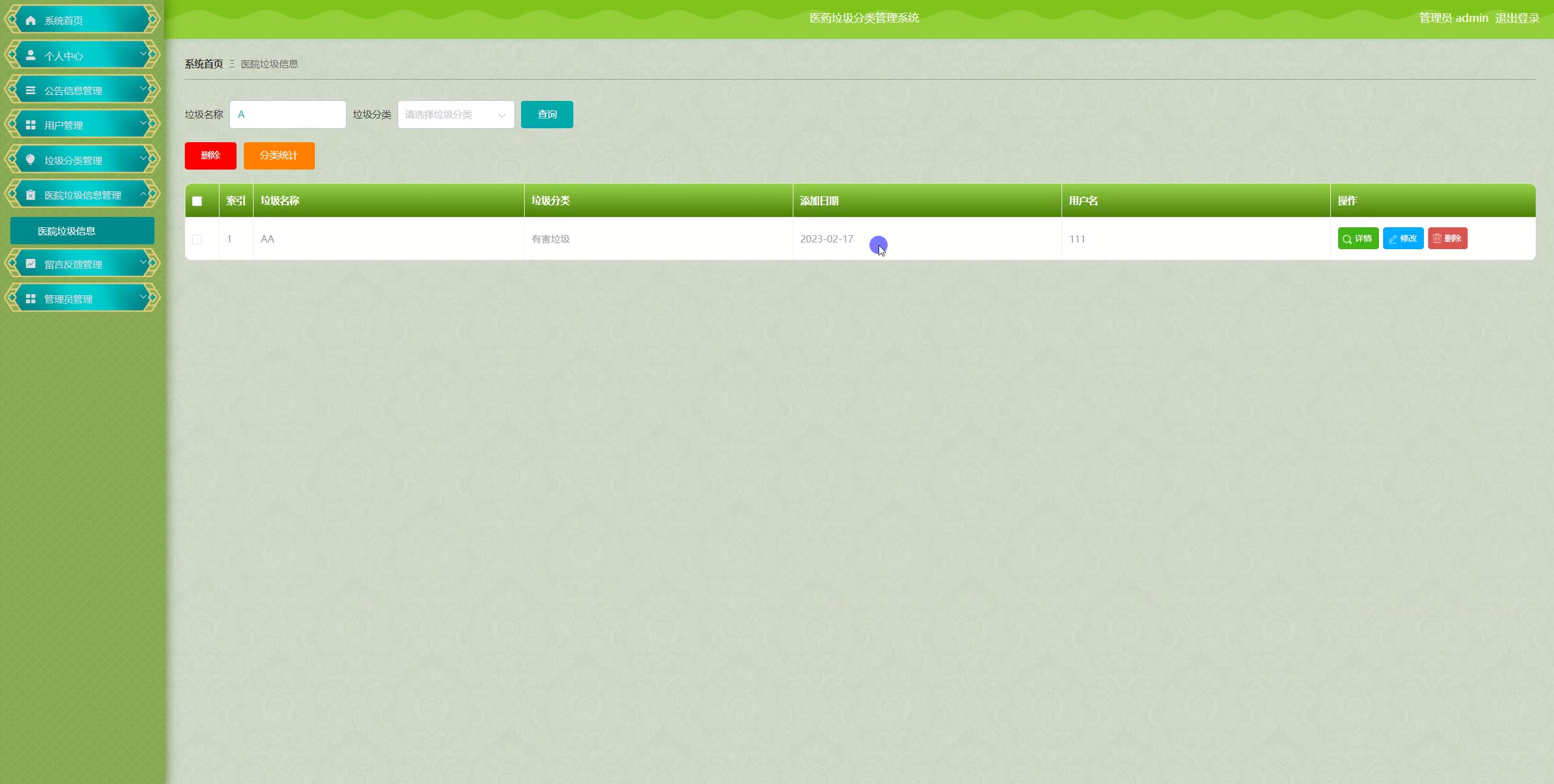The image size is (1554, 784).
Task: Click the home icon beside 系统首页
Action: coord(30,20)
